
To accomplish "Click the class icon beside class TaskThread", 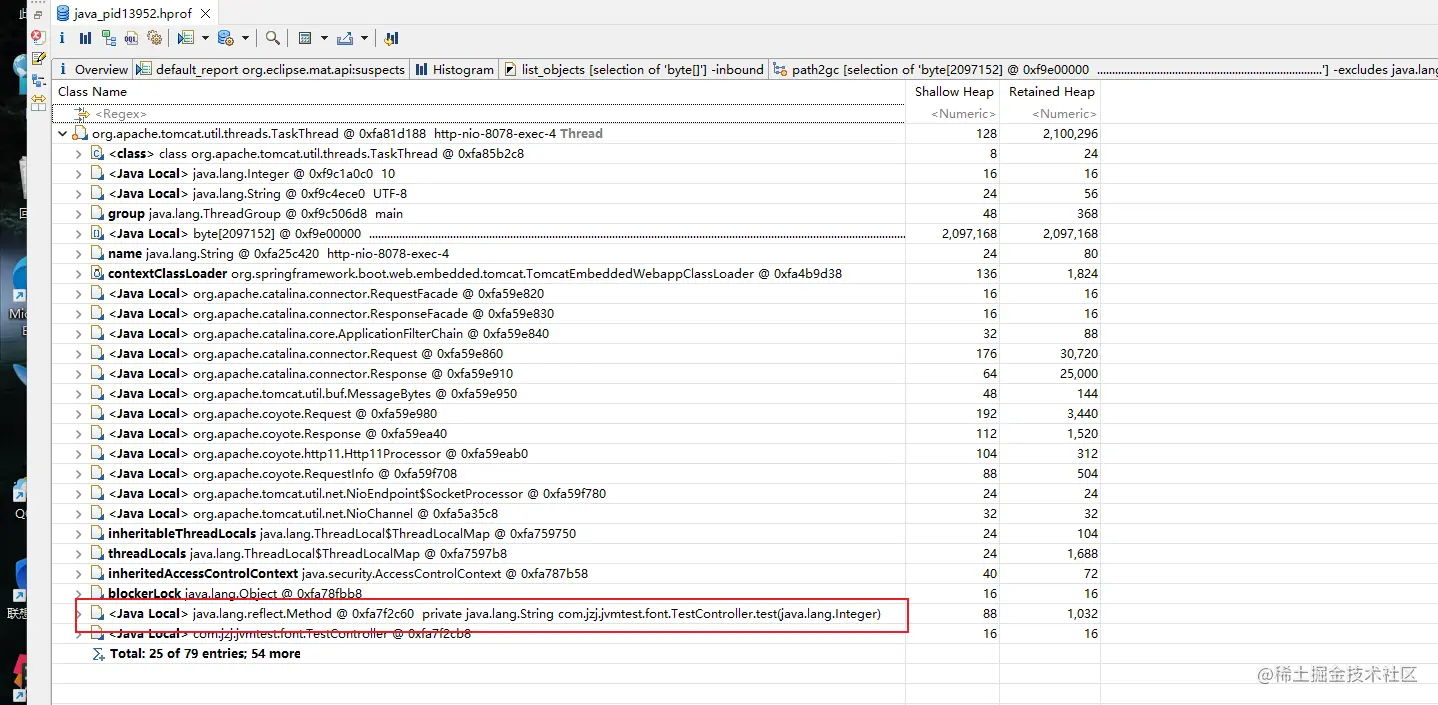I will (x=97, y=153).
